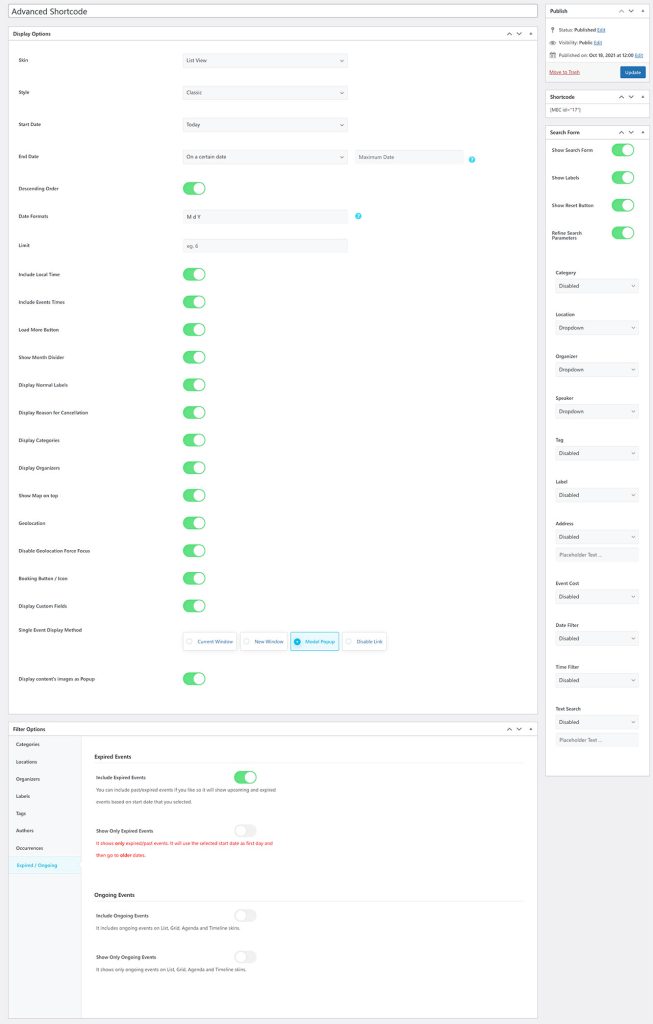Click the help icon next to Date Formats
The image size is (653, 1024).
click(x=358, y=216)
